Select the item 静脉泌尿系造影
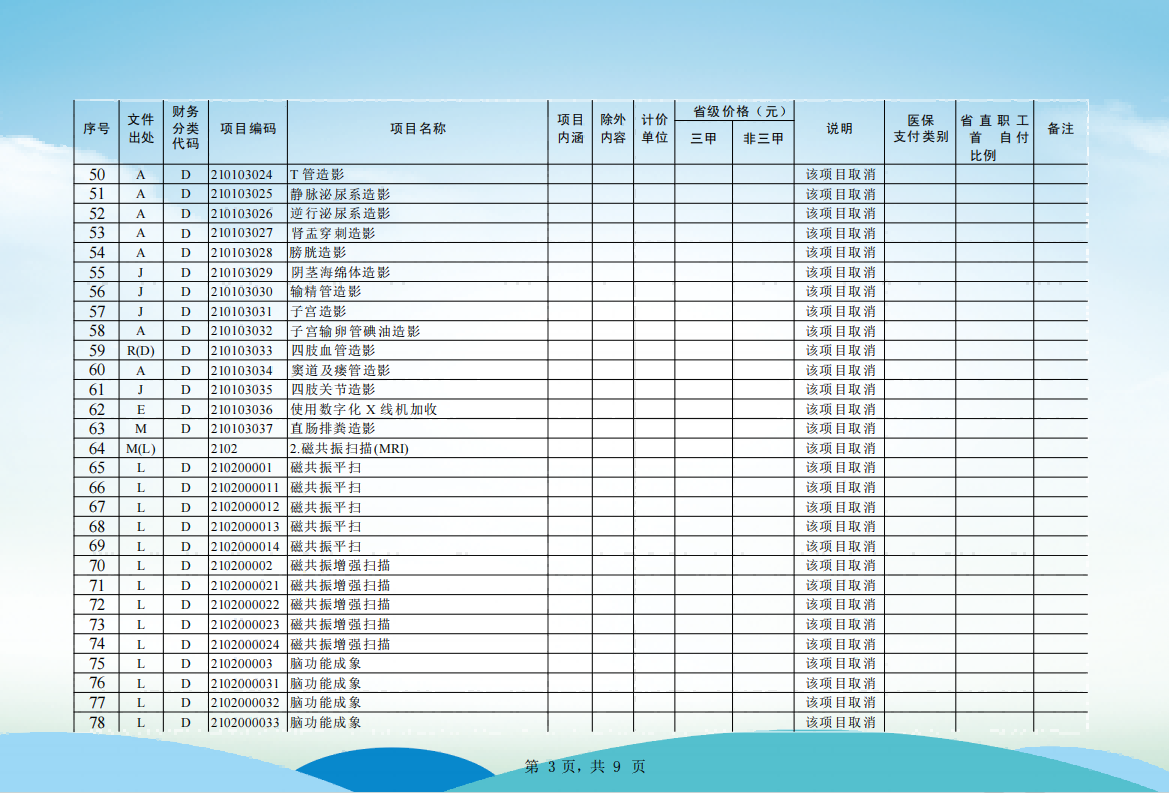Screen dimensions: 1169x793 [340, 195]
